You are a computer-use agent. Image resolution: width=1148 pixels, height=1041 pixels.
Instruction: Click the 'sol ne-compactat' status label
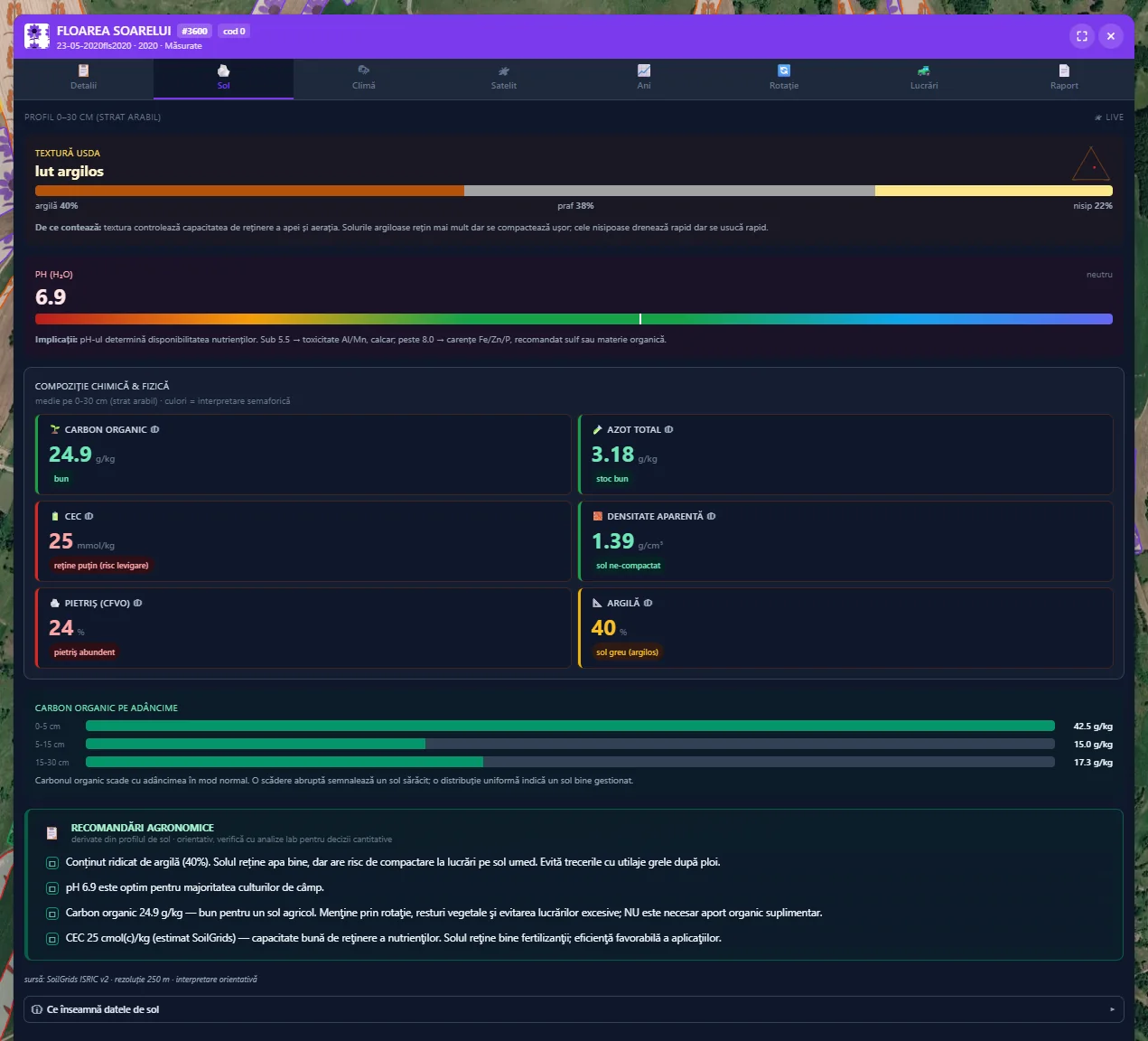point(629,566)
